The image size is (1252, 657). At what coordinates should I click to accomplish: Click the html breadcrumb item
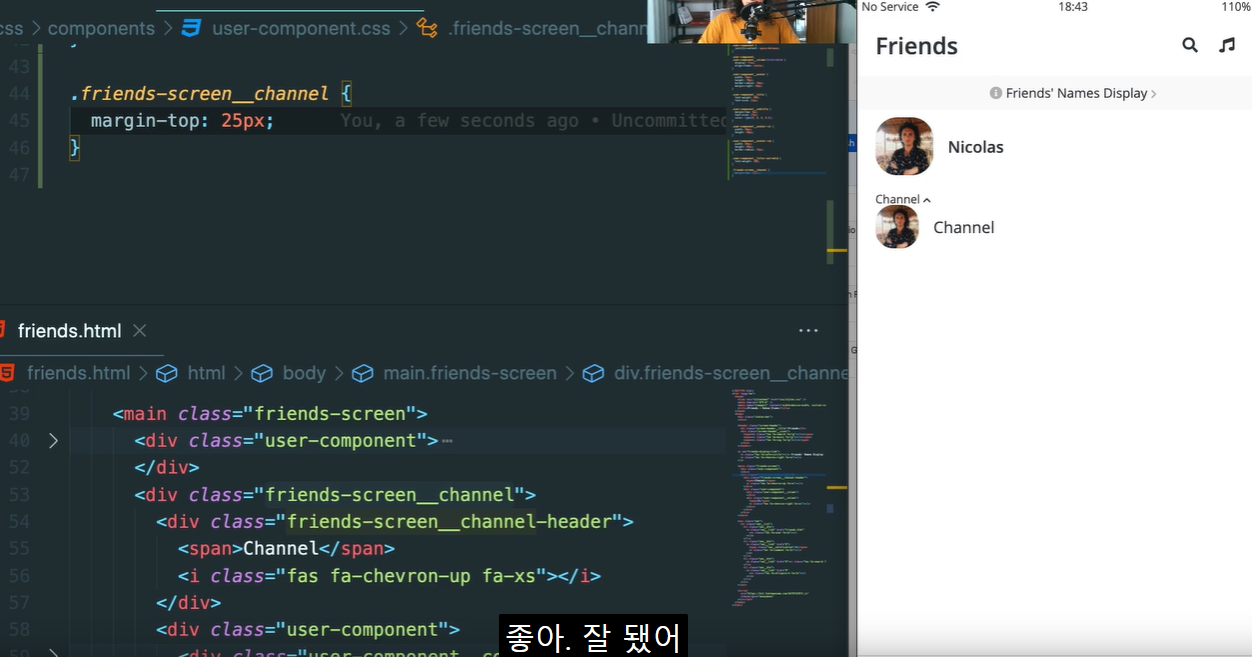206,373
